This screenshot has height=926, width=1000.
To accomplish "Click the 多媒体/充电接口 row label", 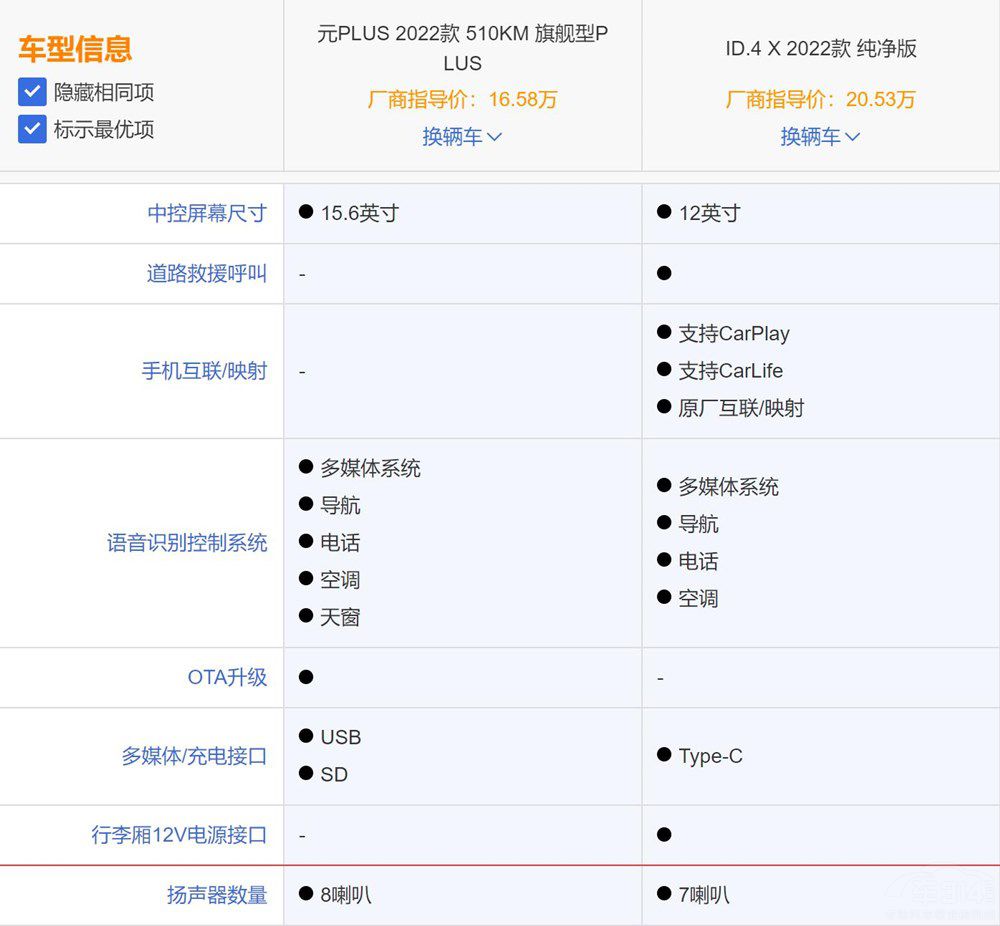I will tap(194, 756).
